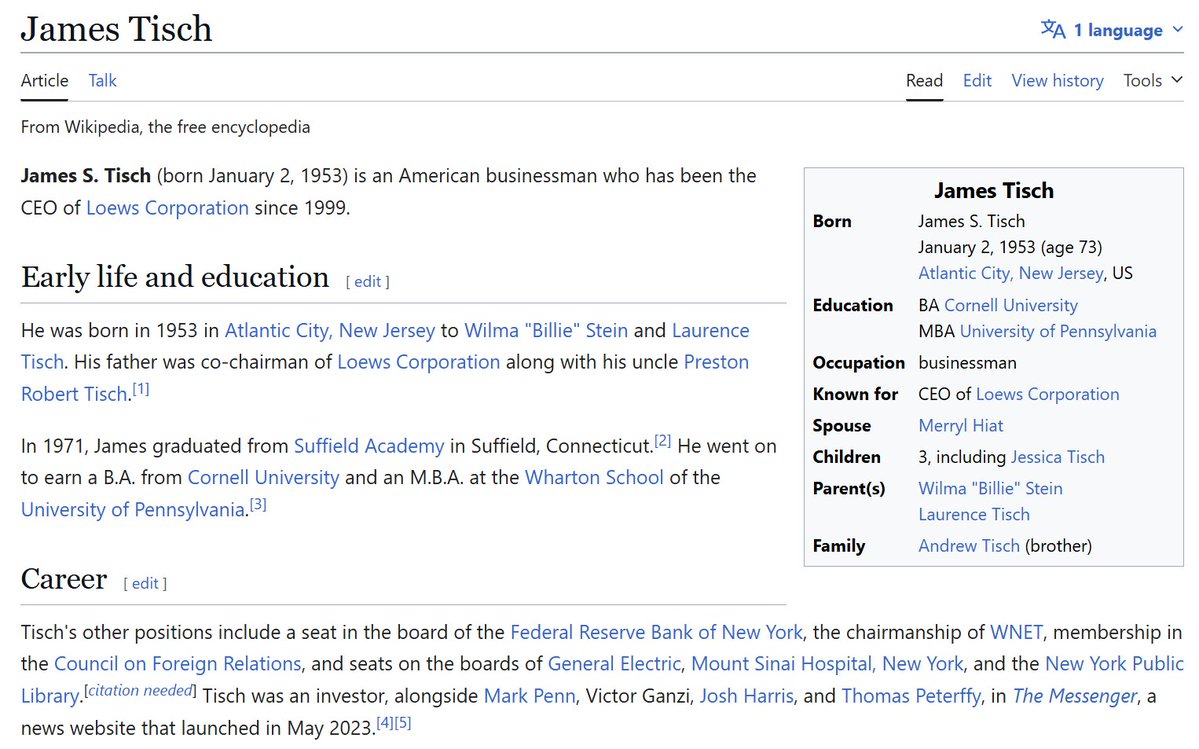Viewport: 1199px width, 749px height.
Task: Select the Article tab
Action: tap(45, 81)
